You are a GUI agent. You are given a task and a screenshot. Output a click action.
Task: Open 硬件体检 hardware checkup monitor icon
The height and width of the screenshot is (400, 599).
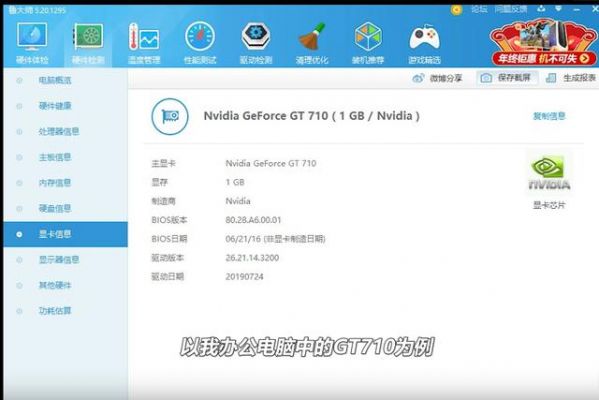[x=32, y=37]
